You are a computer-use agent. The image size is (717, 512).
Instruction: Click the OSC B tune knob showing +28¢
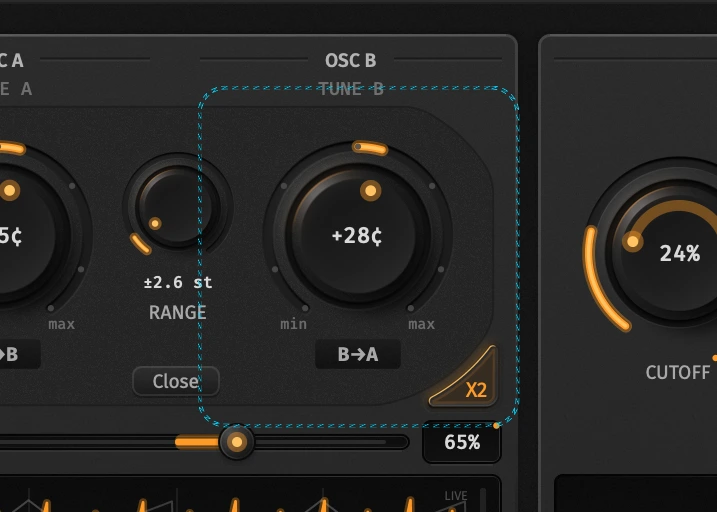pos(358,235)
